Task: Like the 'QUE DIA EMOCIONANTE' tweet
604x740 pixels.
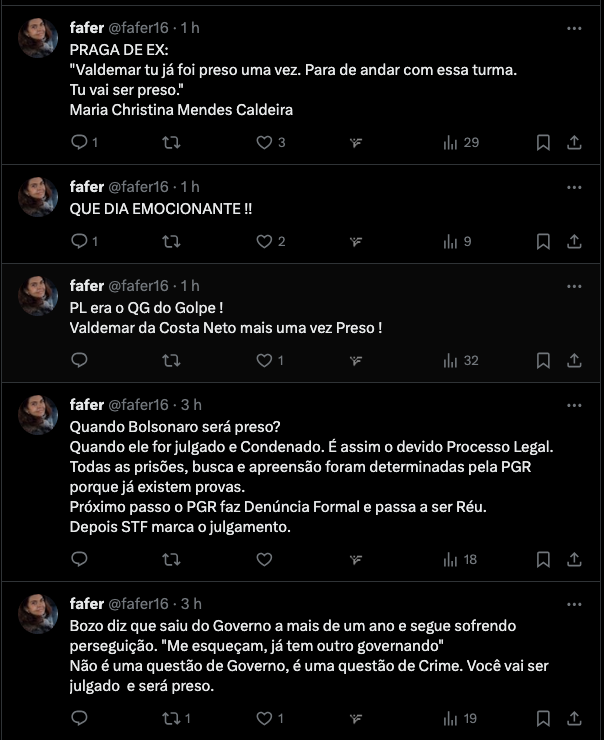Action: pos(264,241)
